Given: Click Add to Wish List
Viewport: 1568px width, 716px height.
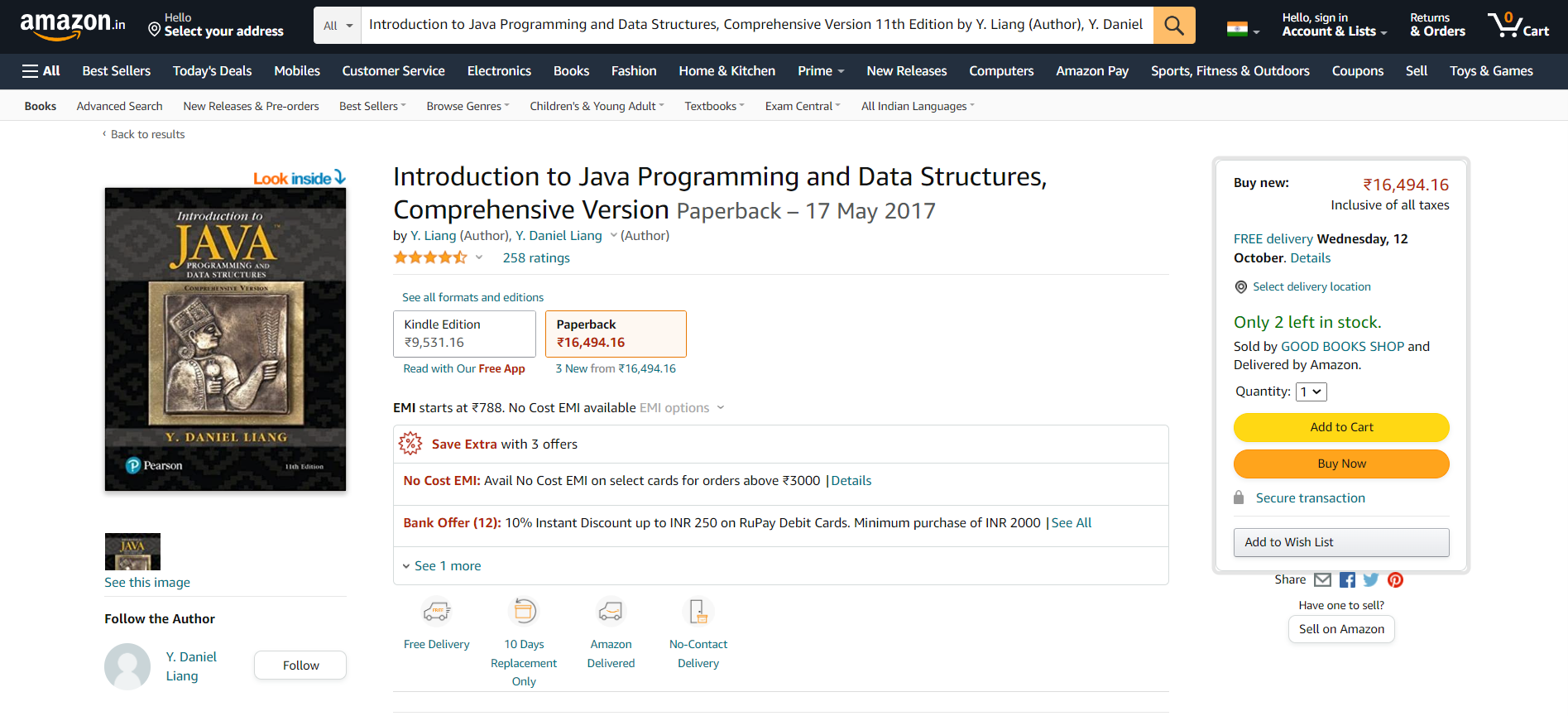Looking at the screenshot, I should coord(1341,542).
